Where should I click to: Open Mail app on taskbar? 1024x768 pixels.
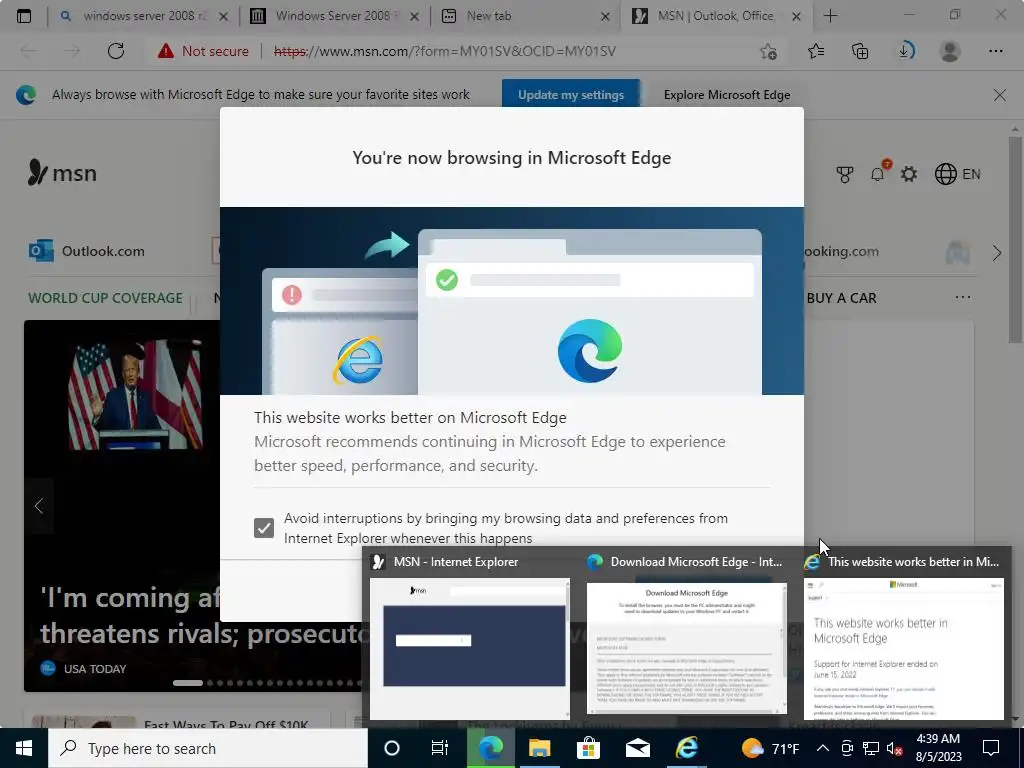tap(637, 748)
